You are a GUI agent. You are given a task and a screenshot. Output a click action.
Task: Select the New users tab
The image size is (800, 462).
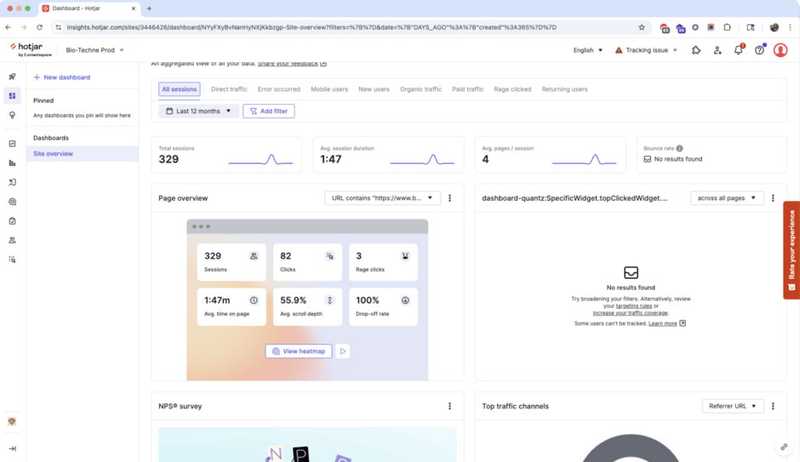click(373, 89)
